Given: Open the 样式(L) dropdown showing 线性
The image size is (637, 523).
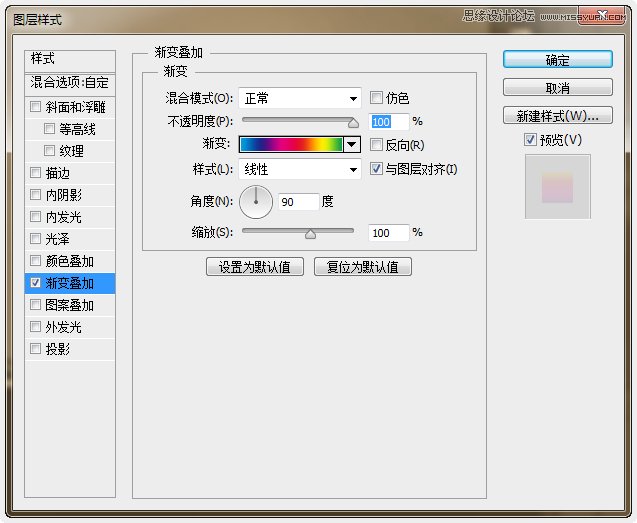Looking at the screenshot, I should tap(300, 169).
